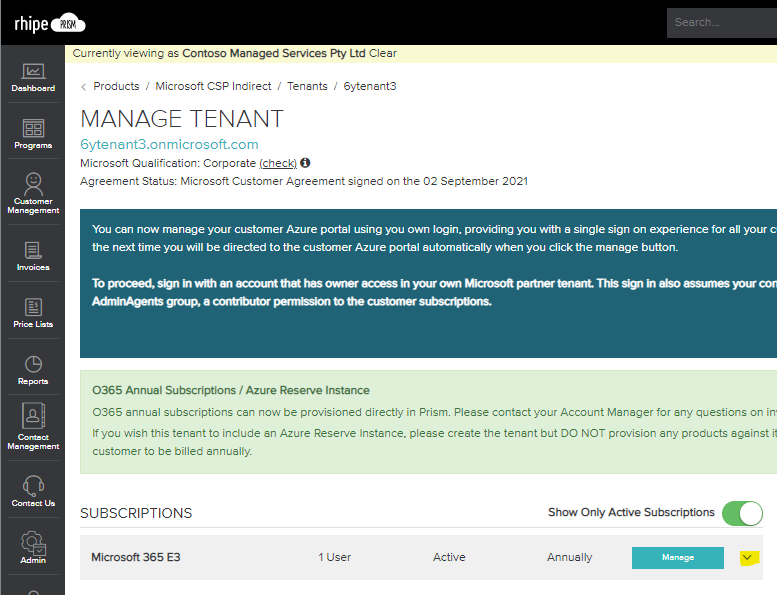Click the Manage button for Microsoft 365 E3
This screenshot has width=777, height=595.
[677, 557]
